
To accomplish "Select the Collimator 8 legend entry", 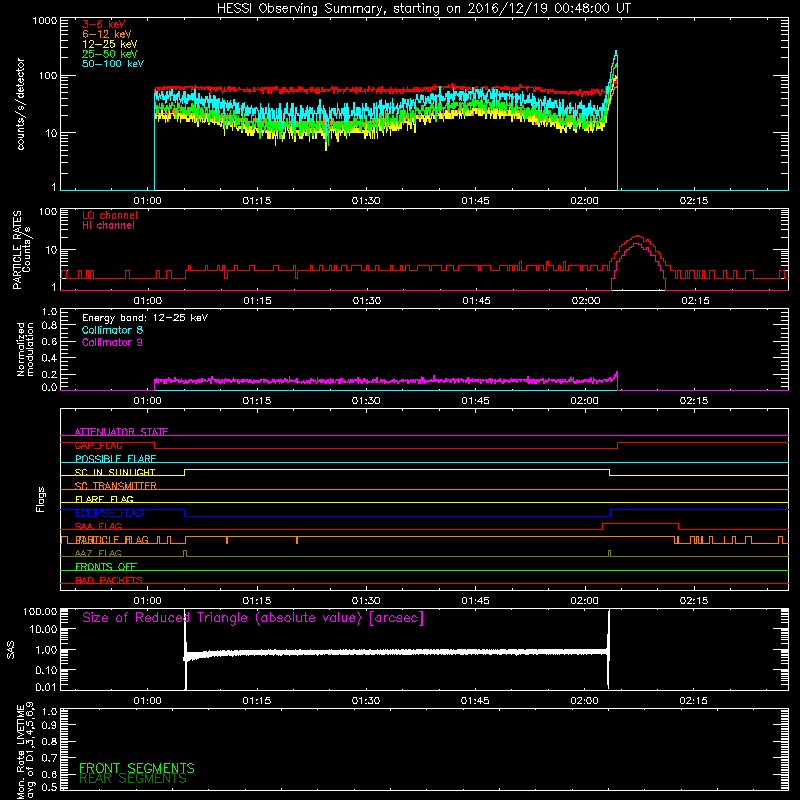I will point(112,330).
